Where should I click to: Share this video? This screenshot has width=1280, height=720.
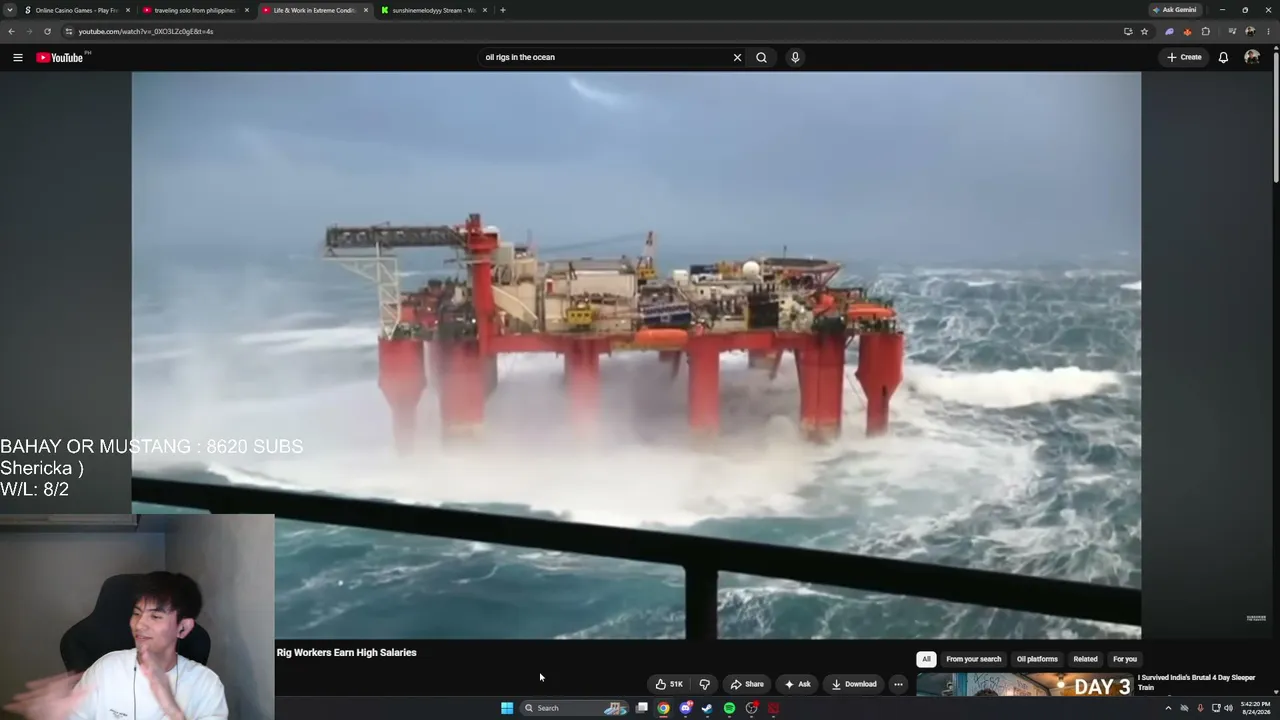tap(747, 684)
